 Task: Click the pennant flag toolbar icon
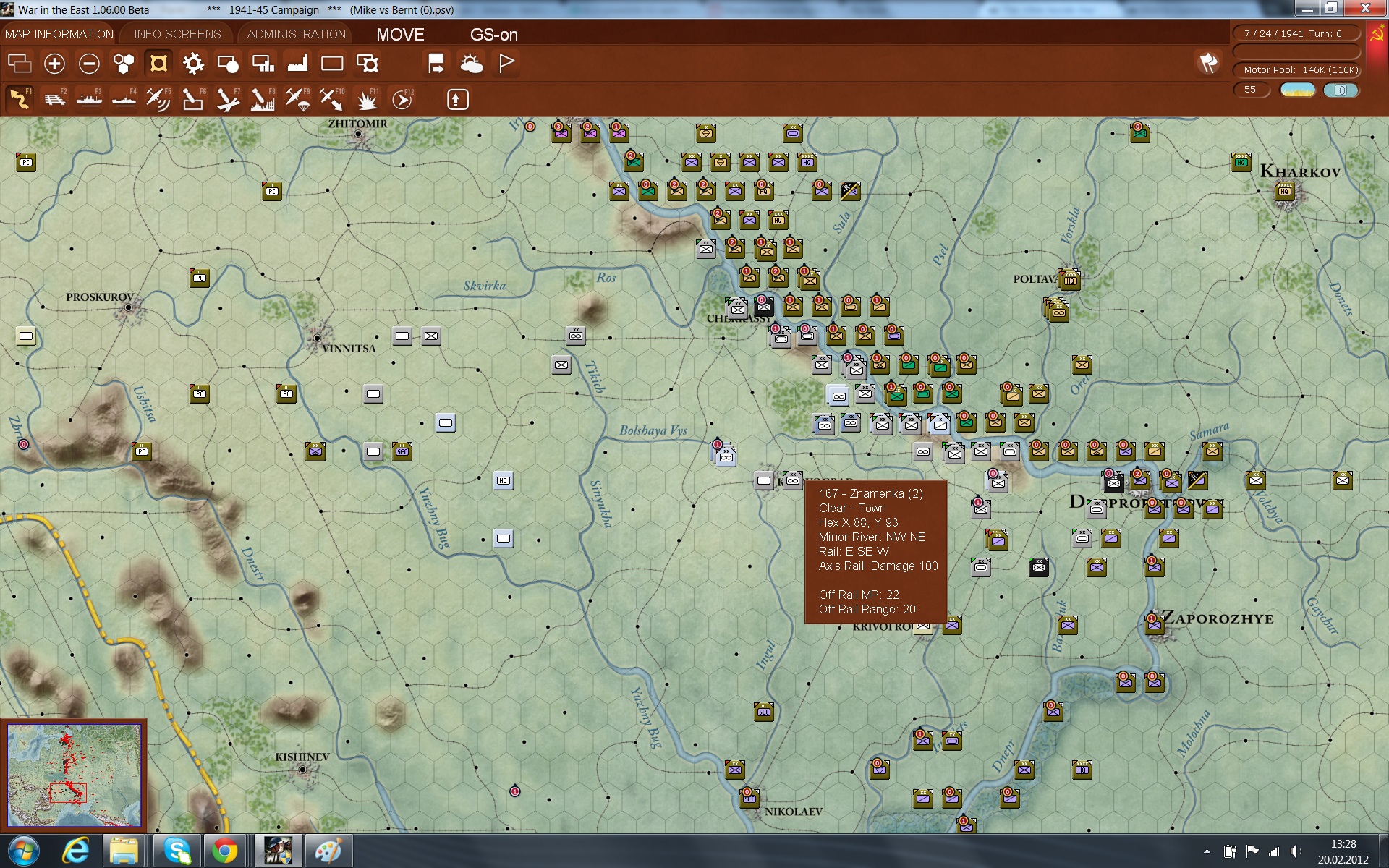[x=506, y=64]
